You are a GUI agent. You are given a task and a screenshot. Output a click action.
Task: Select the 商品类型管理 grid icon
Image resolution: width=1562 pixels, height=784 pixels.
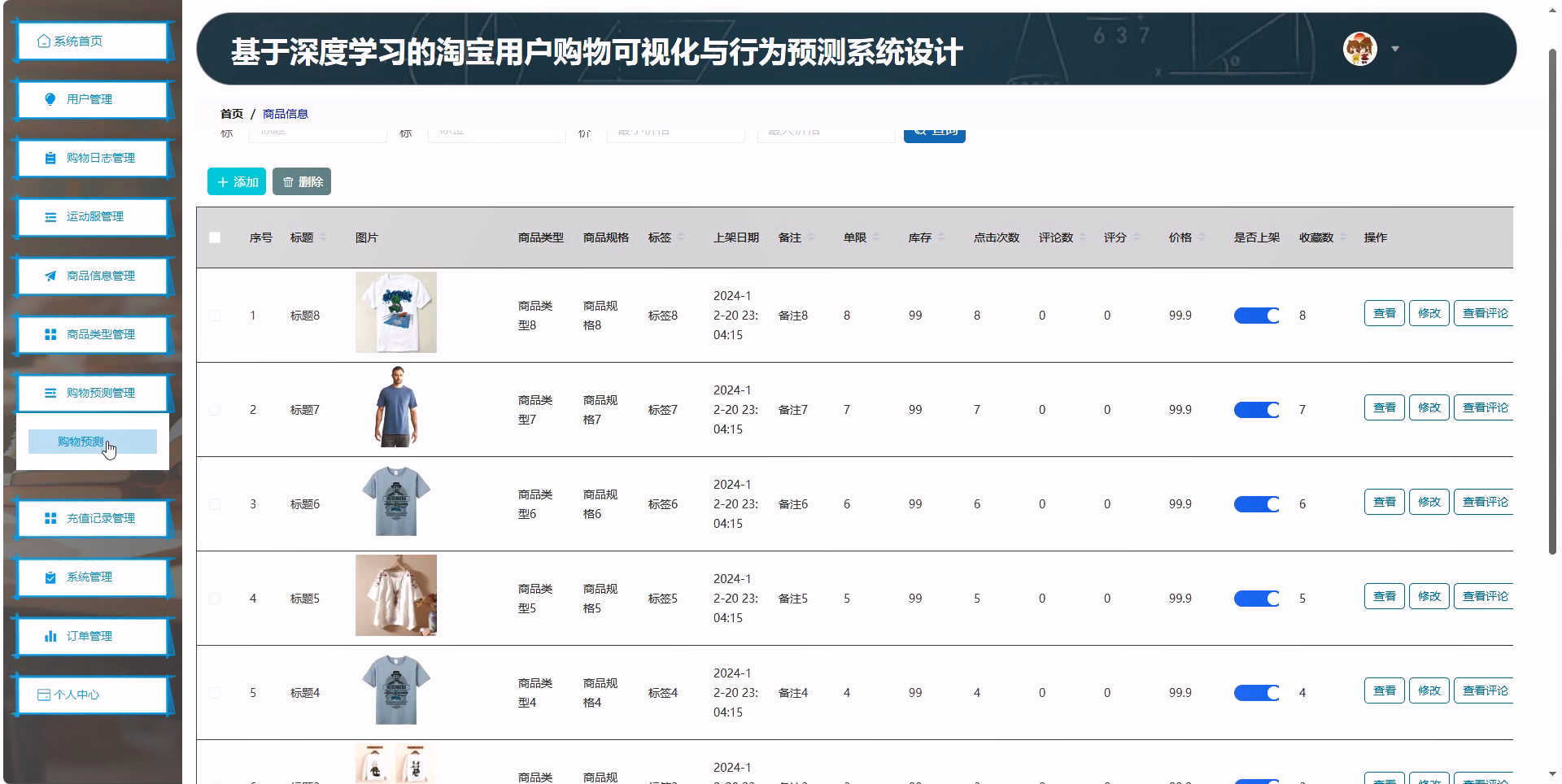tap(49, 334)
